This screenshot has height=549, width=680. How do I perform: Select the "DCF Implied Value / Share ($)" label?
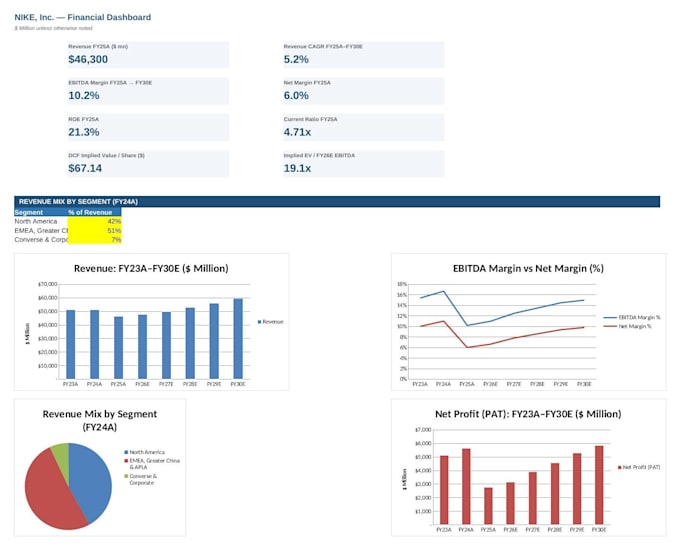[106, 155]
